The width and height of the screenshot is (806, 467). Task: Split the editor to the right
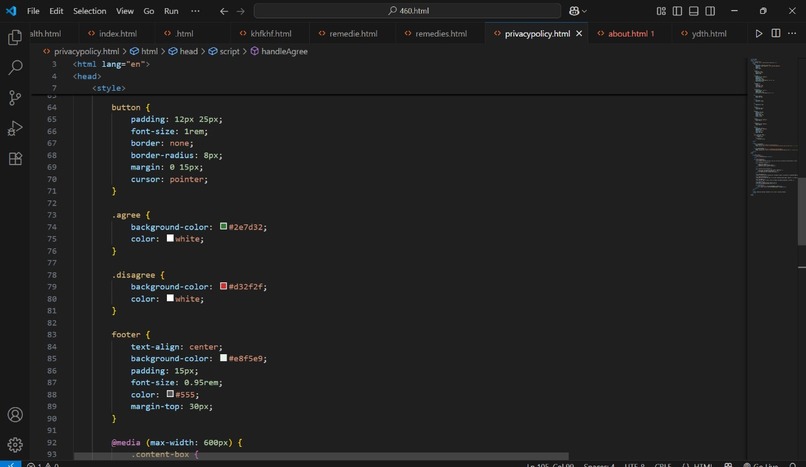(776, 33)
